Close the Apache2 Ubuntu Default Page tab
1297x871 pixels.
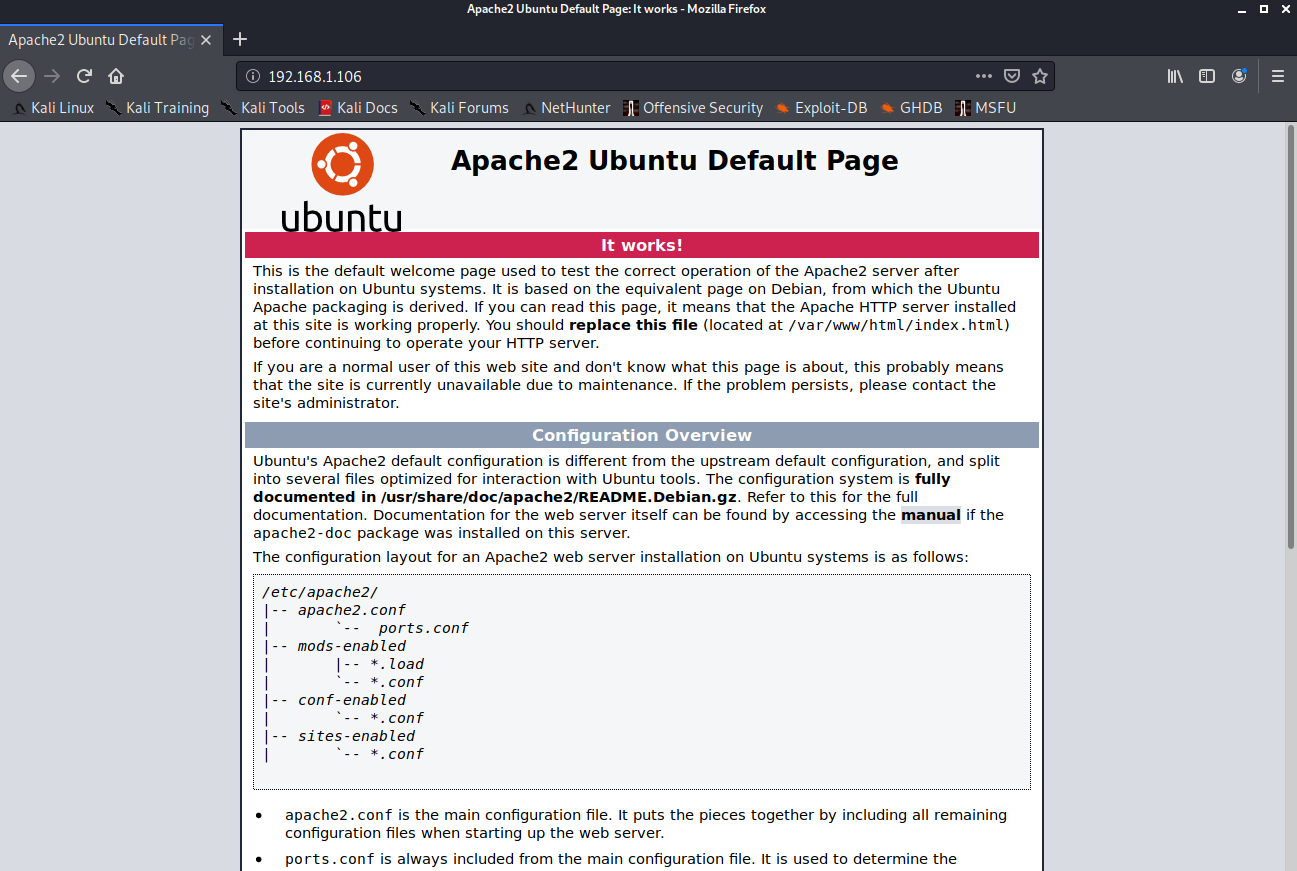point(206,41)
